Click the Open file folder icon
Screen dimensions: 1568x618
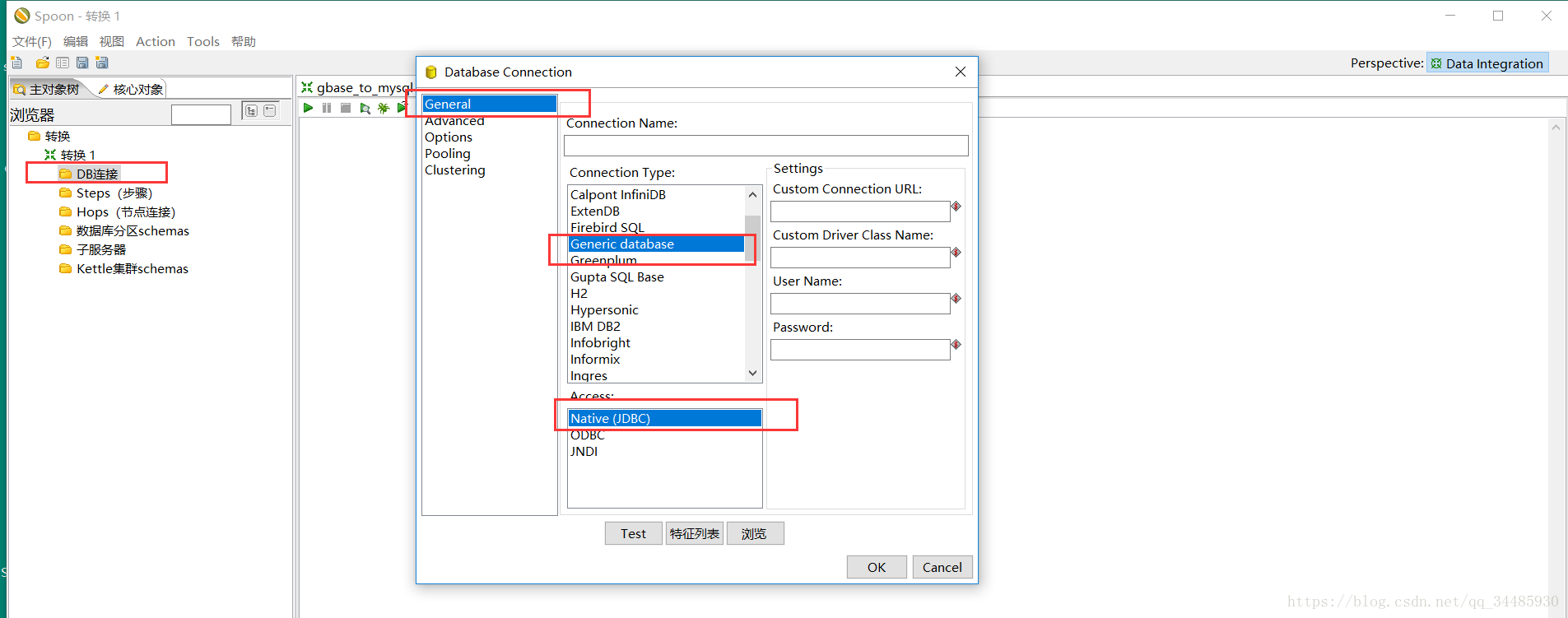(43, 63)
